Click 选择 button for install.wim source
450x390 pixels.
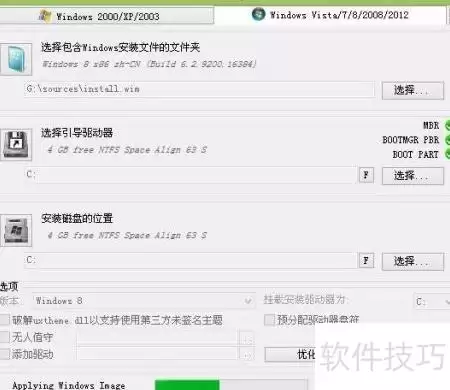pyautogui.click(x=413, y=90)
